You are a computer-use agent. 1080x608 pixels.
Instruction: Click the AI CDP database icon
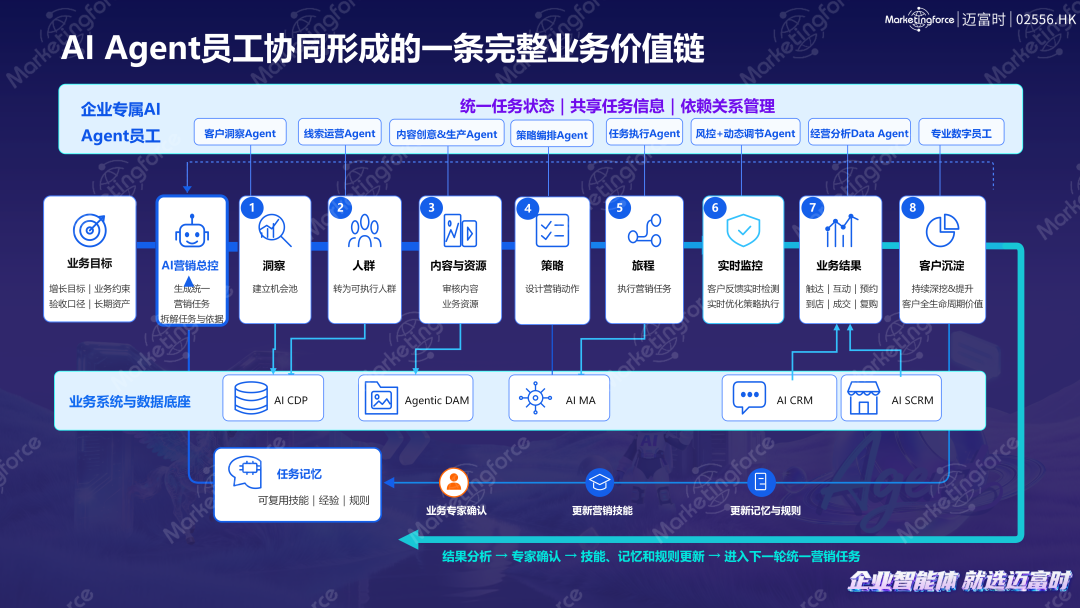pos(251,398)
